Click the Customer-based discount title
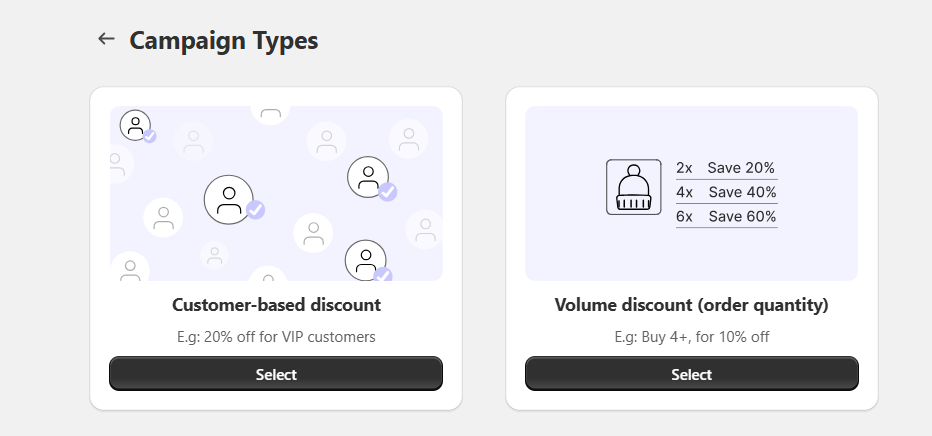 click(x=276, y=305)
